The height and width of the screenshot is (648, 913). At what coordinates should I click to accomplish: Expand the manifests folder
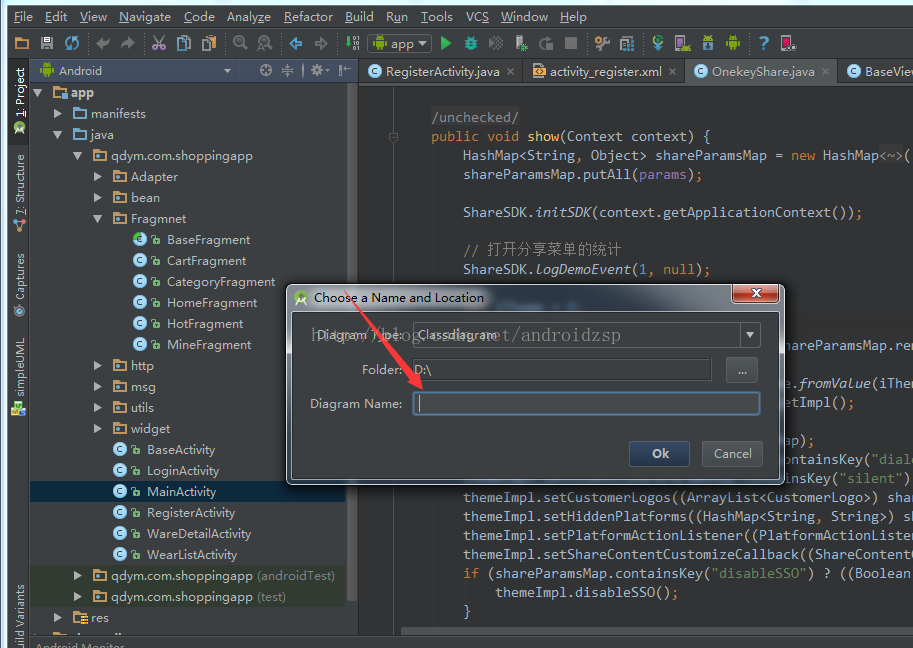(58, 114)
